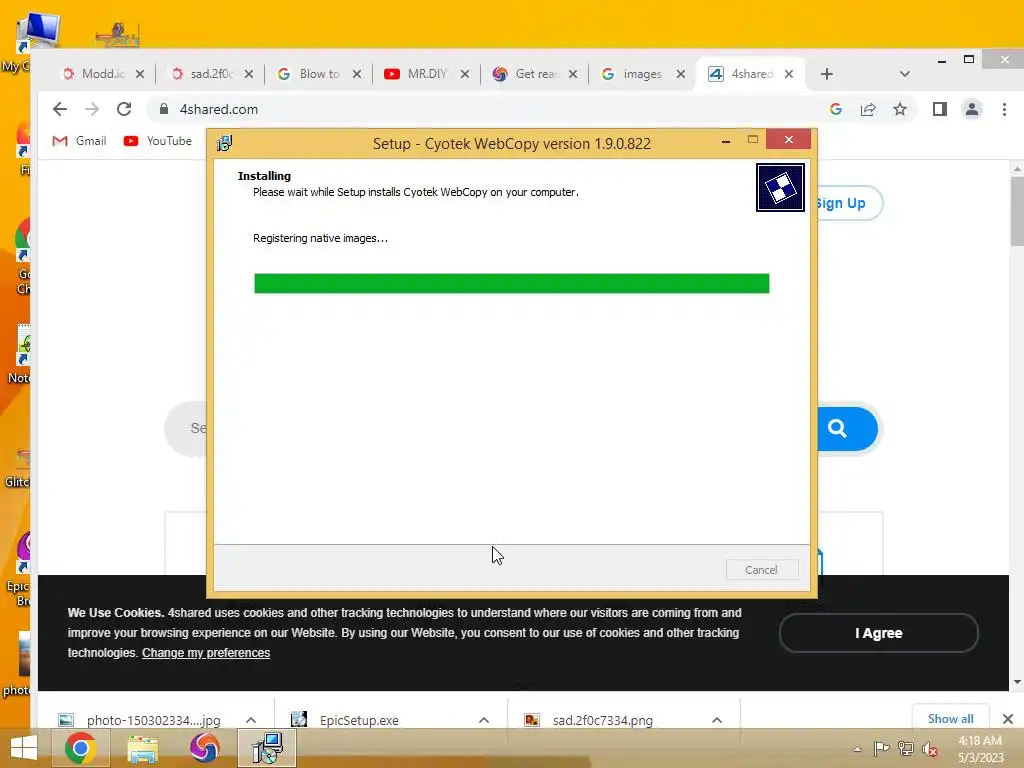Close the 4shared tab
The image size is (1024, 768).
tap(789, 74)
